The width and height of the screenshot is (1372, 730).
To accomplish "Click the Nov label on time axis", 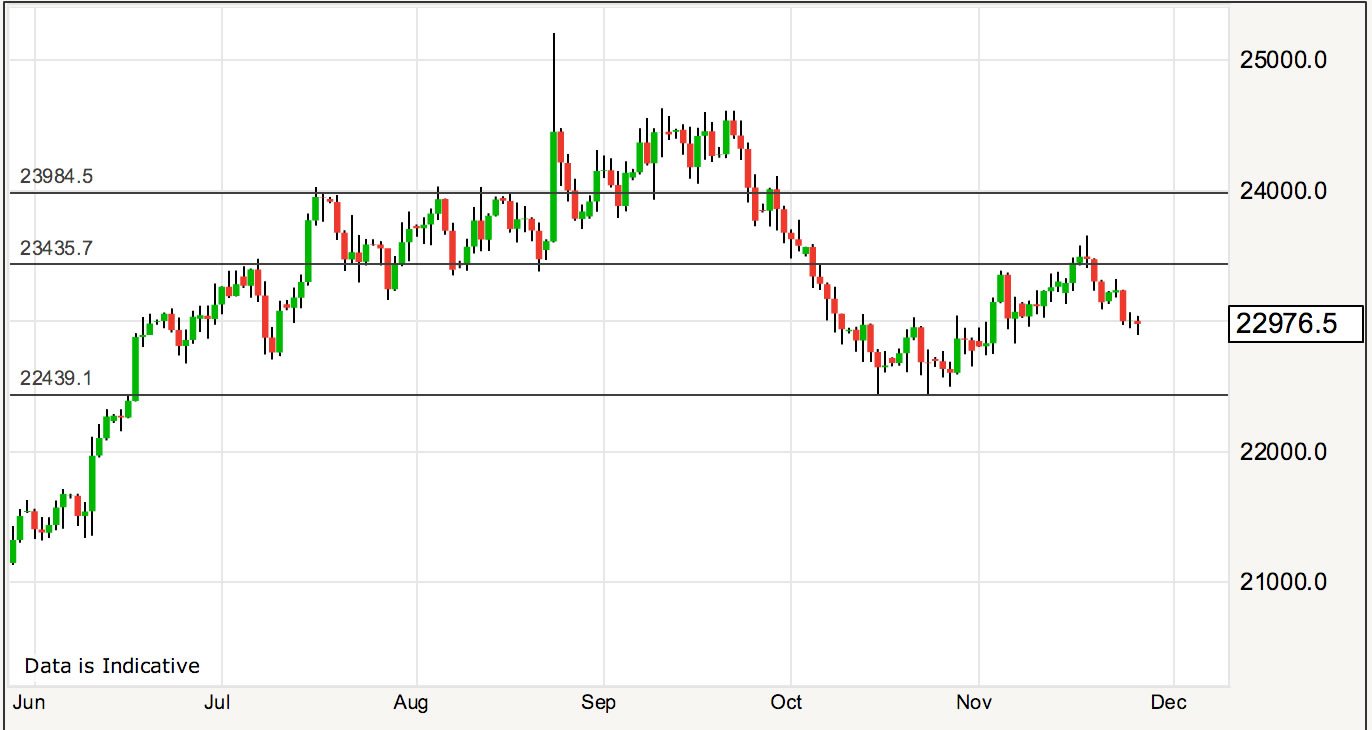I will click(x=974, y=703).
